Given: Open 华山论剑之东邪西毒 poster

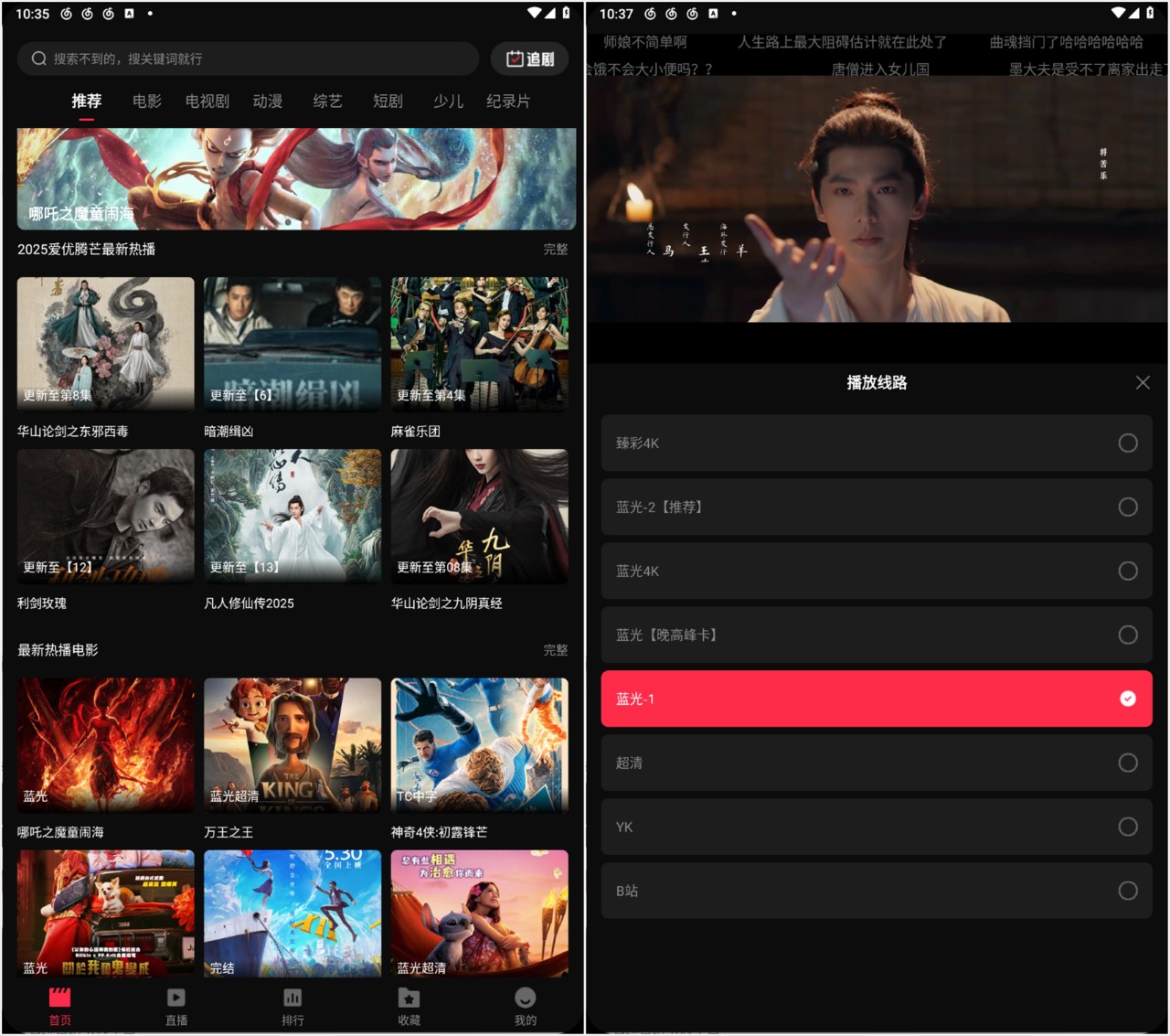Looking at the screenshot, I should [x=106, y=344].
